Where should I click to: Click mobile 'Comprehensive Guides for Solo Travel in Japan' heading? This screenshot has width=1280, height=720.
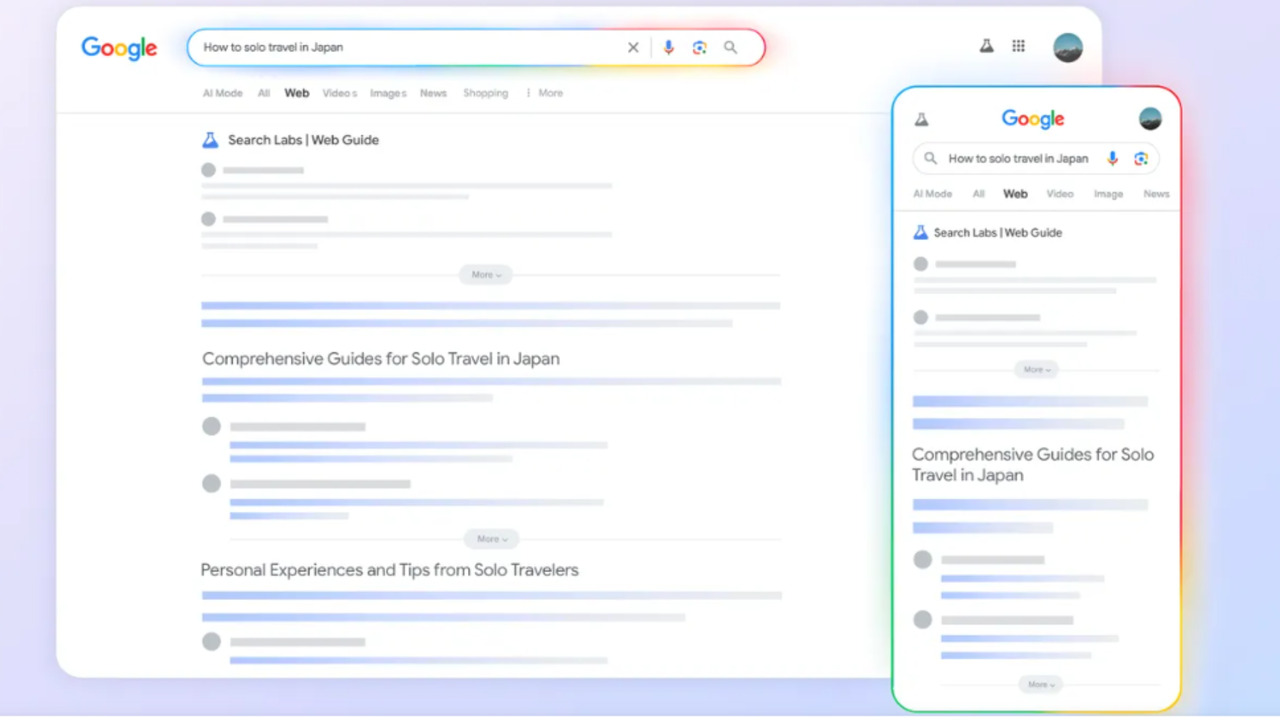[1033, 465]
